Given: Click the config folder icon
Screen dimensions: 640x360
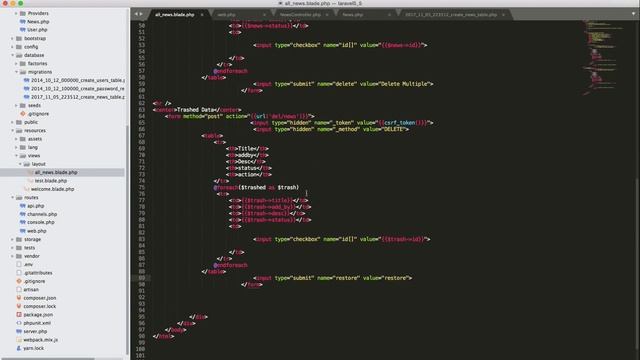Looking at the screenshot, I should click(x=19, y=47).
